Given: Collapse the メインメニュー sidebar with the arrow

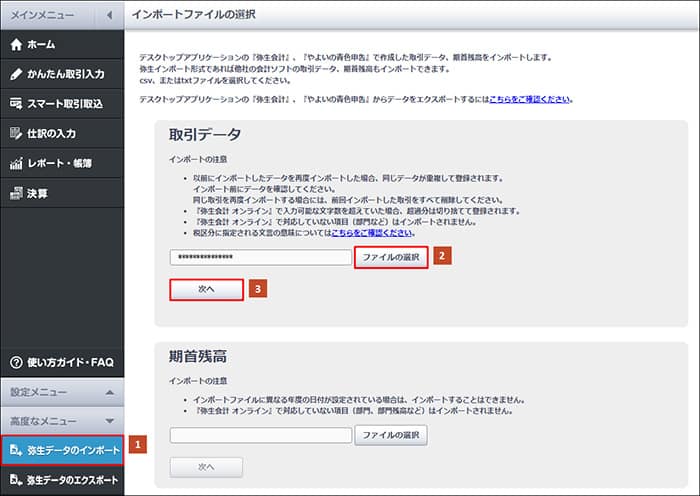Looking at the screenshot, I should pyautogui.click(x=109, y=15).
